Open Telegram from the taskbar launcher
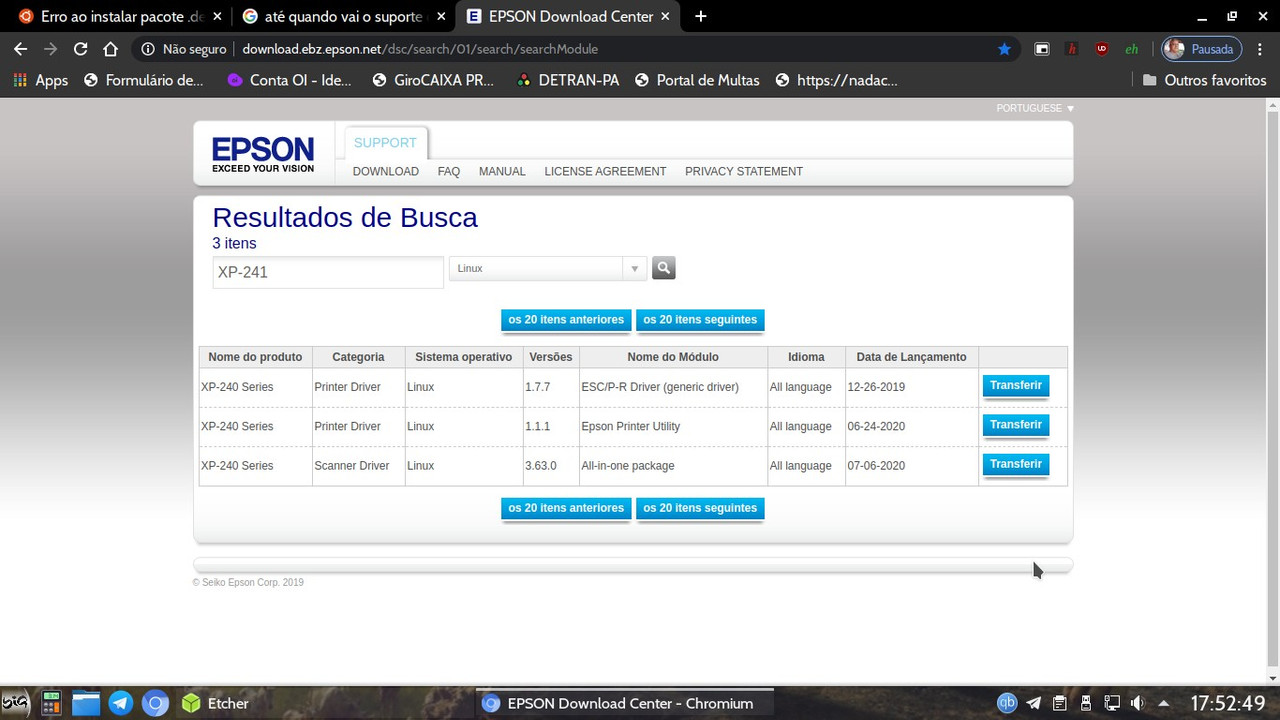Screen dimensions: 1280x720 coord(120,703)
